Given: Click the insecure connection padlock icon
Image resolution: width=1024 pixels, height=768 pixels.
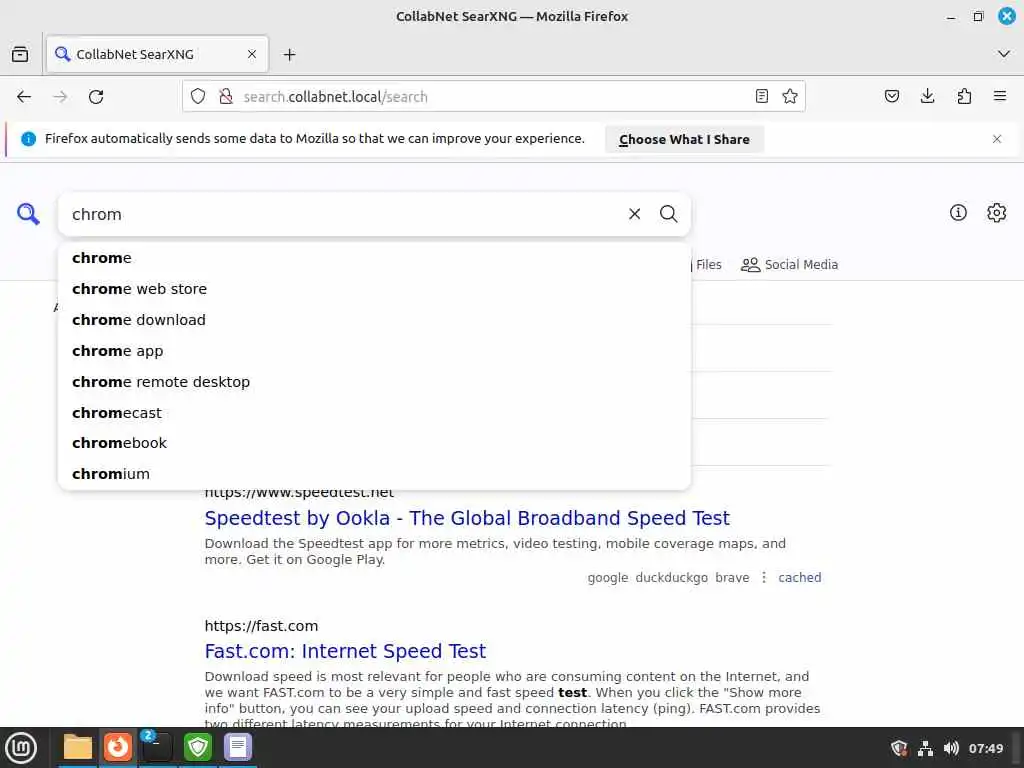Looking at the screenshot, I should click(226, 97).
